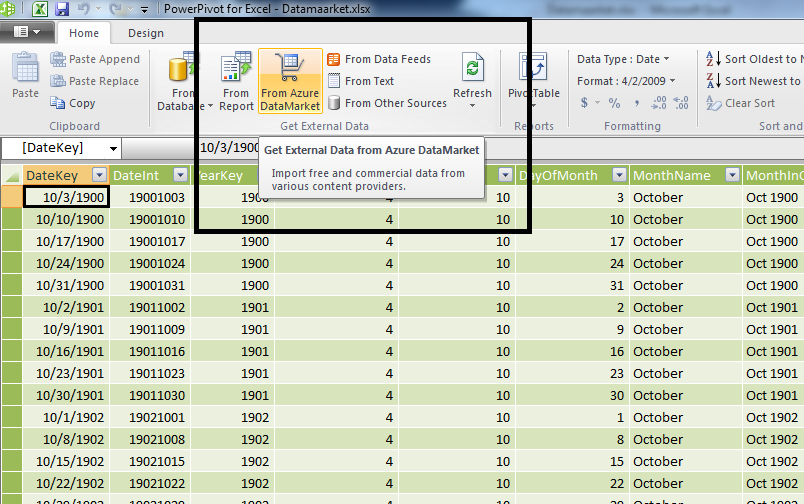The width and height of the screenshot is (804, 504).
Task: Select DateKey cell 10/17/1900
Action: coord(66,241)
